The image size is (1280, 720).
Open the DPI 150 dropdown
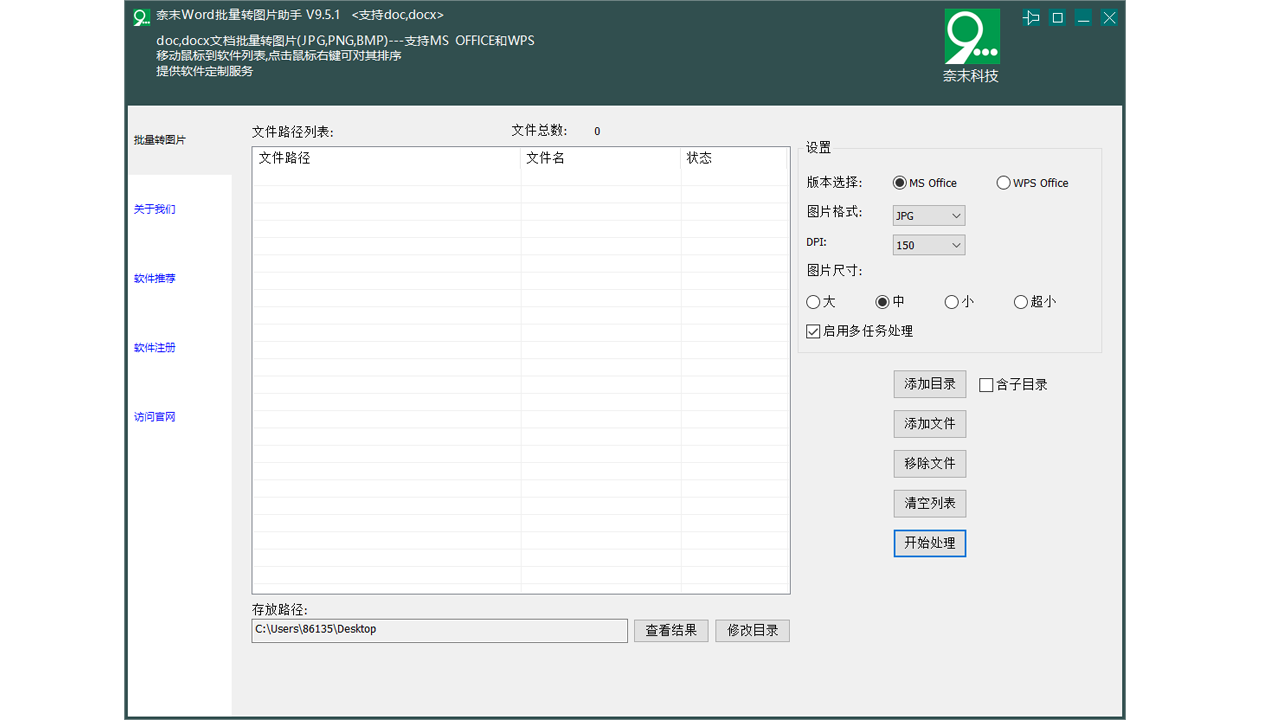click(929, 245)
